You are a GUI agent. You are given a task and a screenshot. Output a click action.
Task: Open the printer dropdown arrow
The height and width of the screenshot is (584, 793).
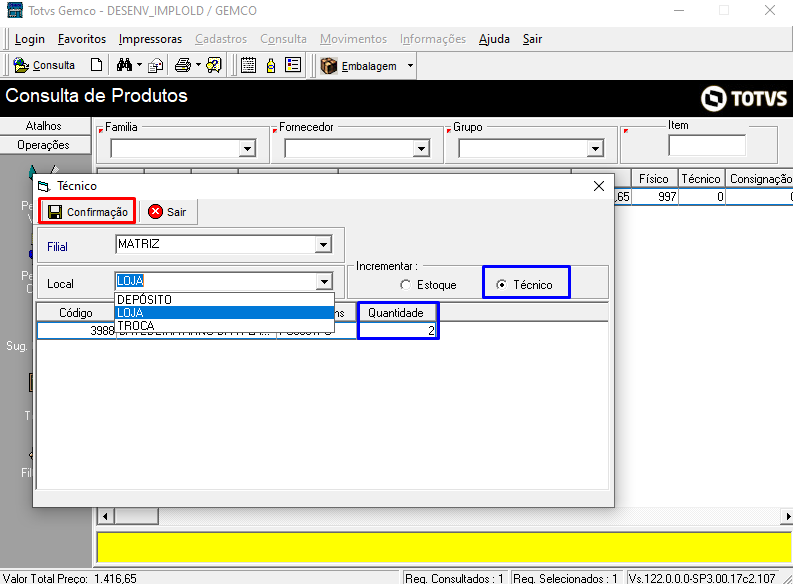pos(198,65)
